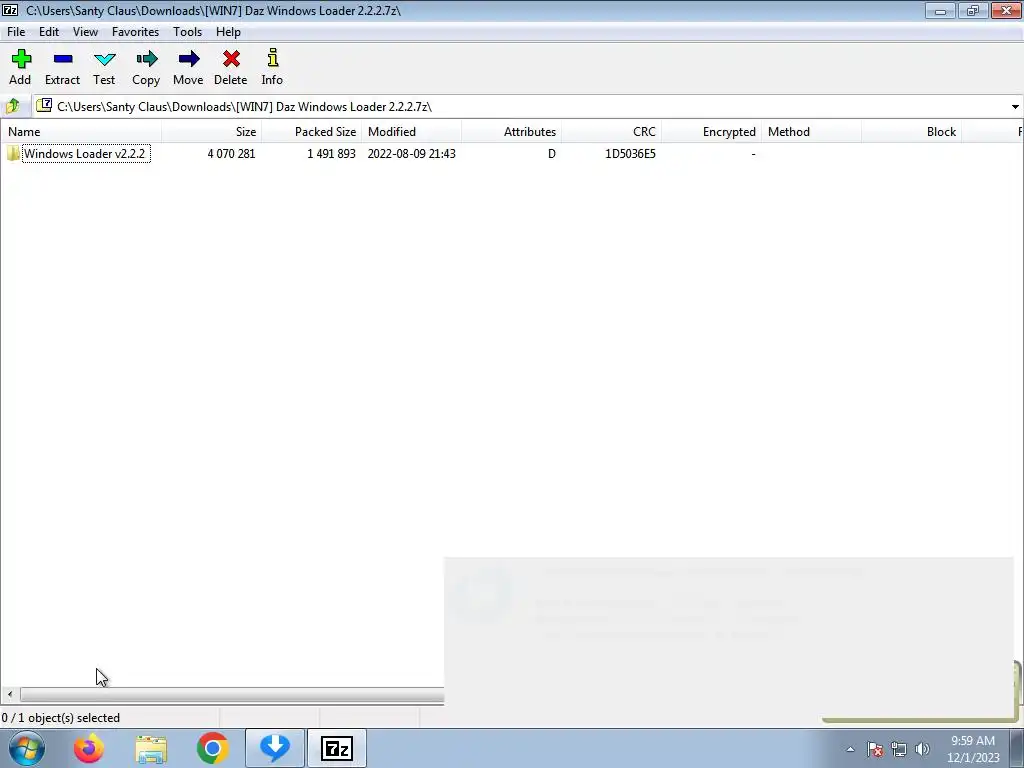Viewport: 1024px width, 768px height.
Task: Click the 7-Zip taskbar button
Action: click(x=336, y=748)
